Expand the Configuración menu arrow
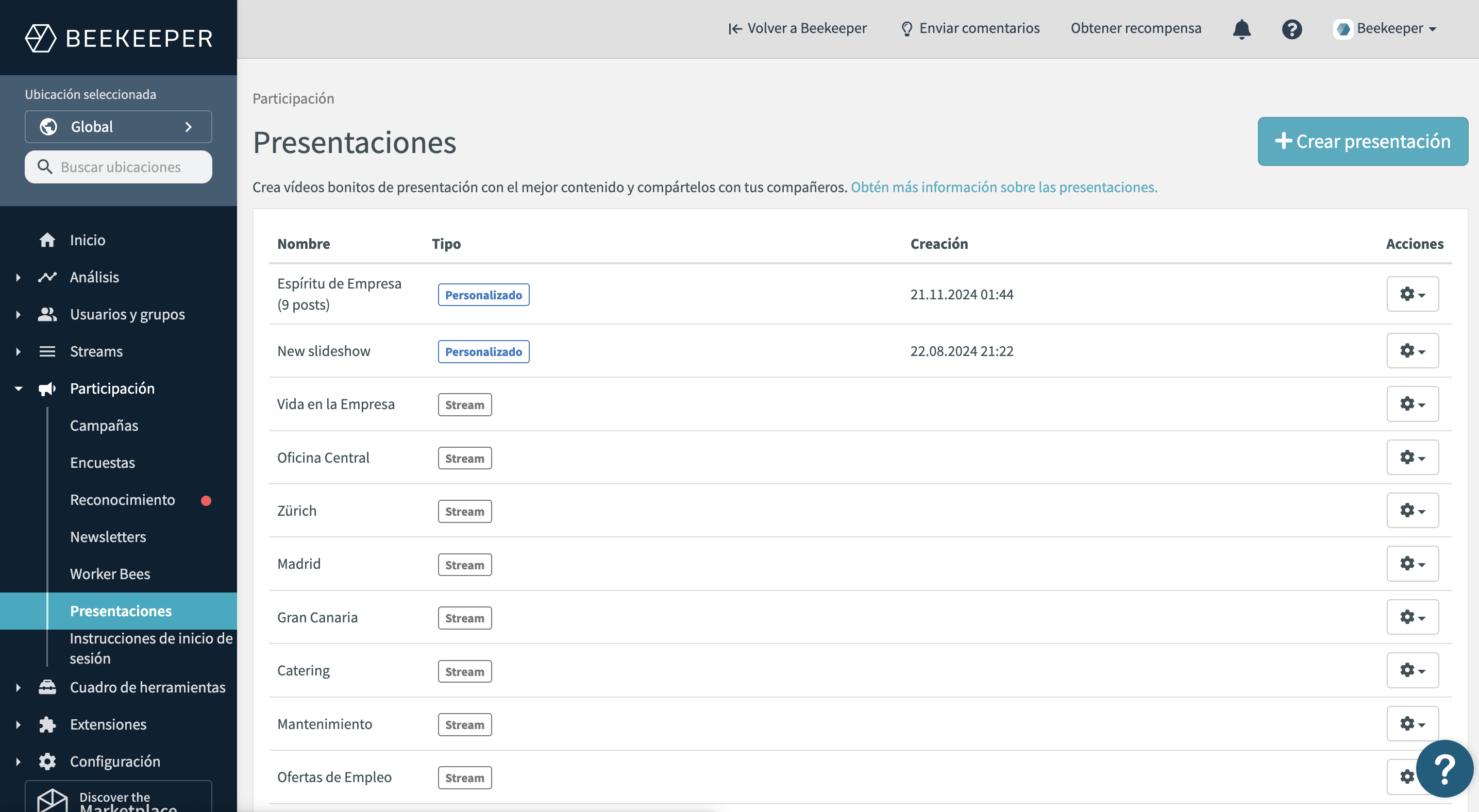 [x=19, y=762]
